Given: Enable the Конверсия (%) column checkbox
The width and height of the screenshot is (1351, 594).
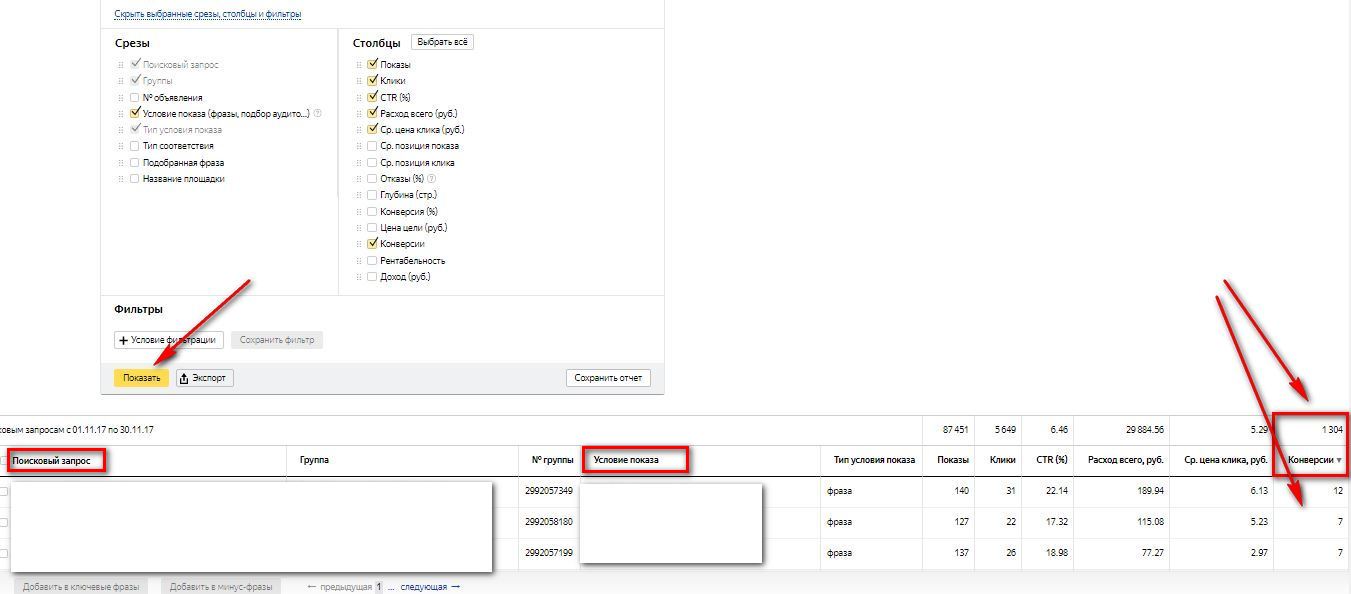Looking at the screenshot, I should (373, 212).
